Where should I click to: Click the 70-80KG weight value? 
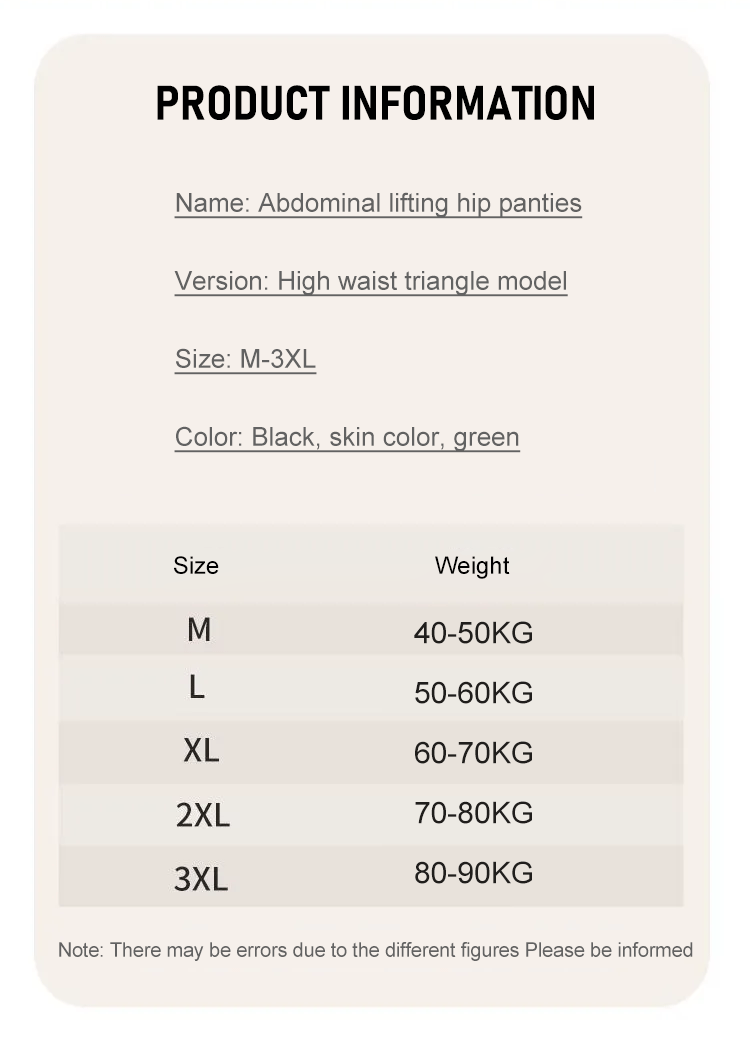pyautogui.click(x=473, y=813)
